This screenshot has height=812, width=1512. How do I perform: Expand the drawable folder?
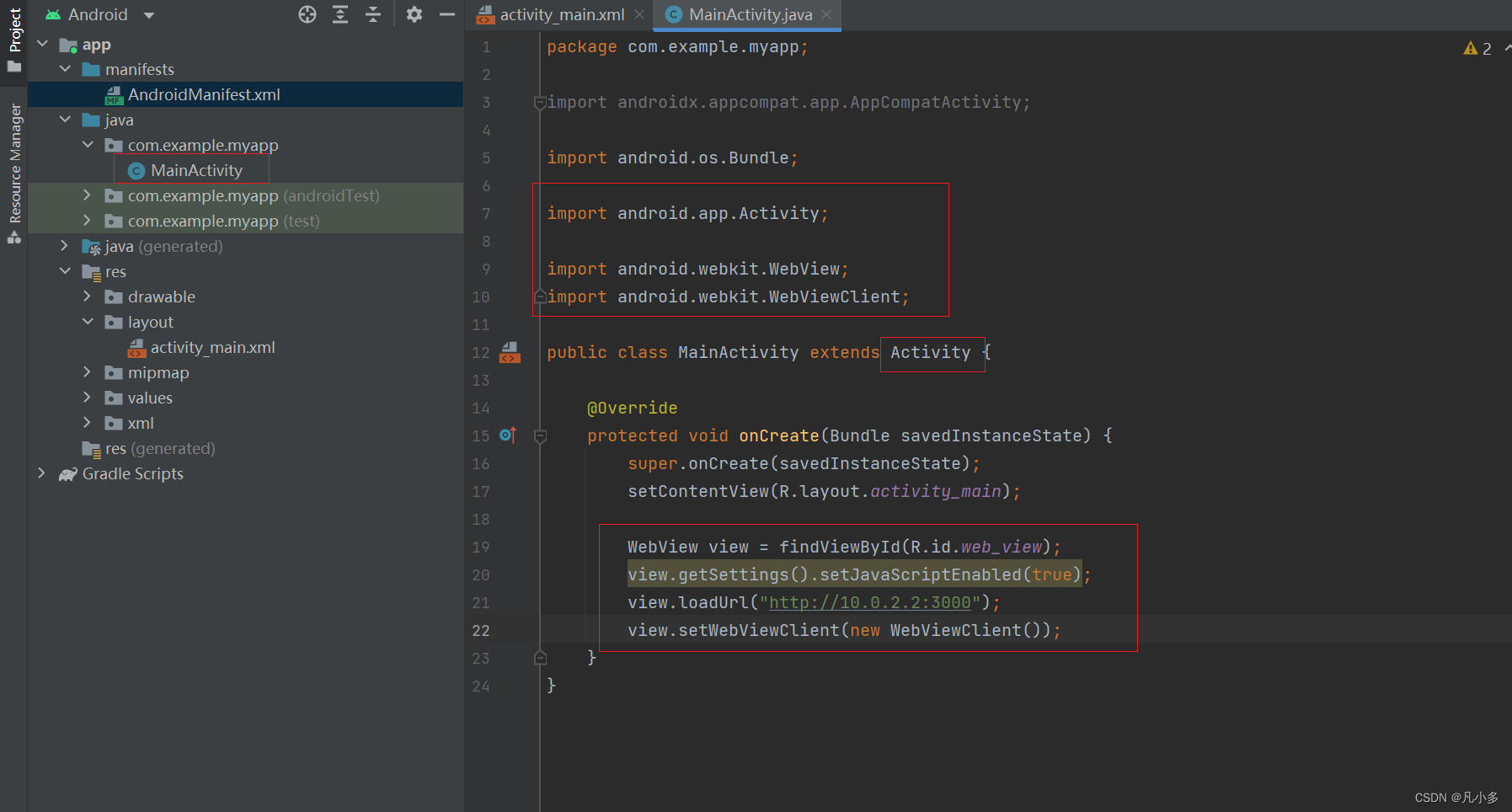(x=88, y=296)
